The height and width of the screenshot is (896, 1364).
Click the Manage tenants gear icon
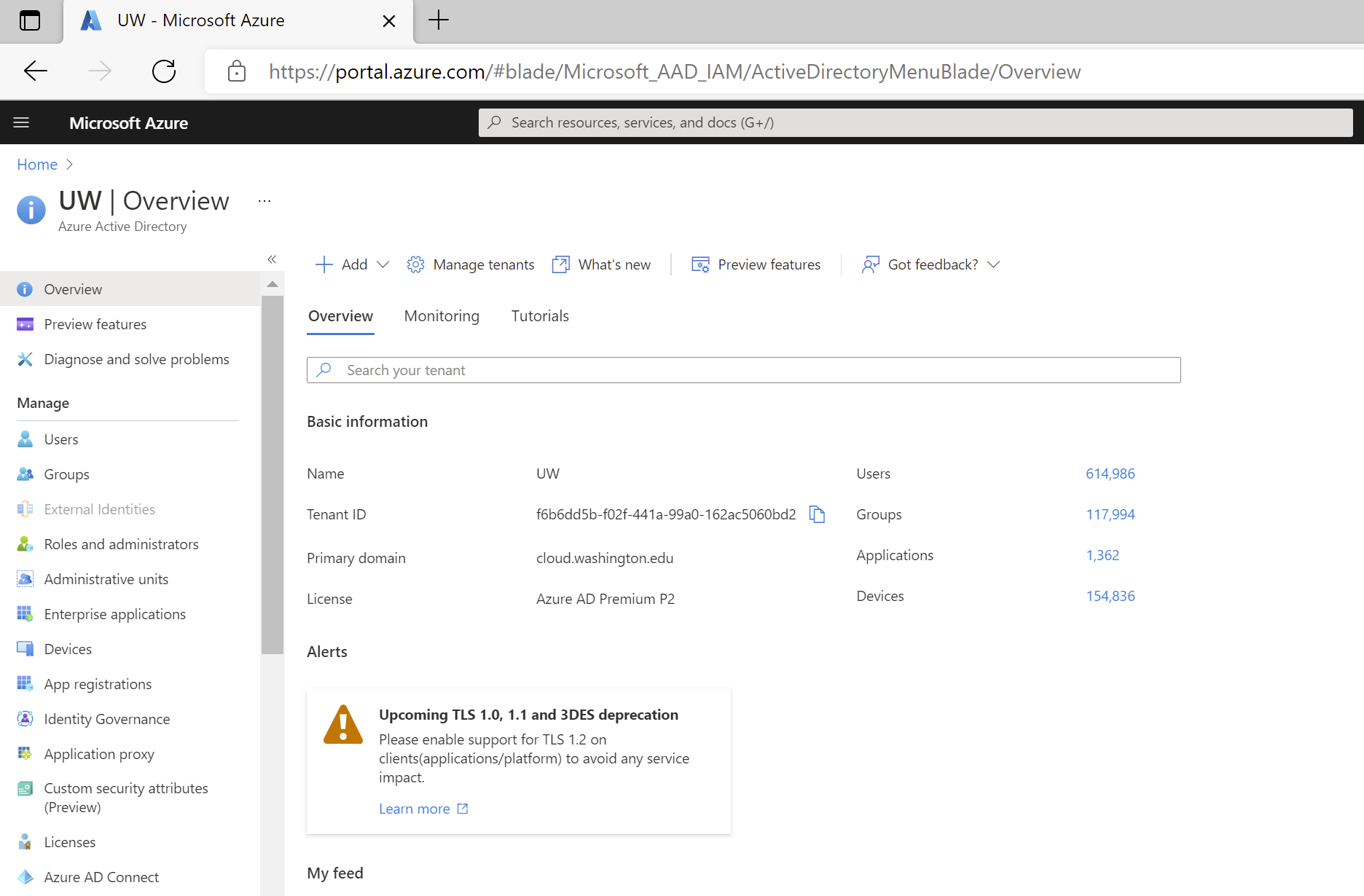(415, 264)
